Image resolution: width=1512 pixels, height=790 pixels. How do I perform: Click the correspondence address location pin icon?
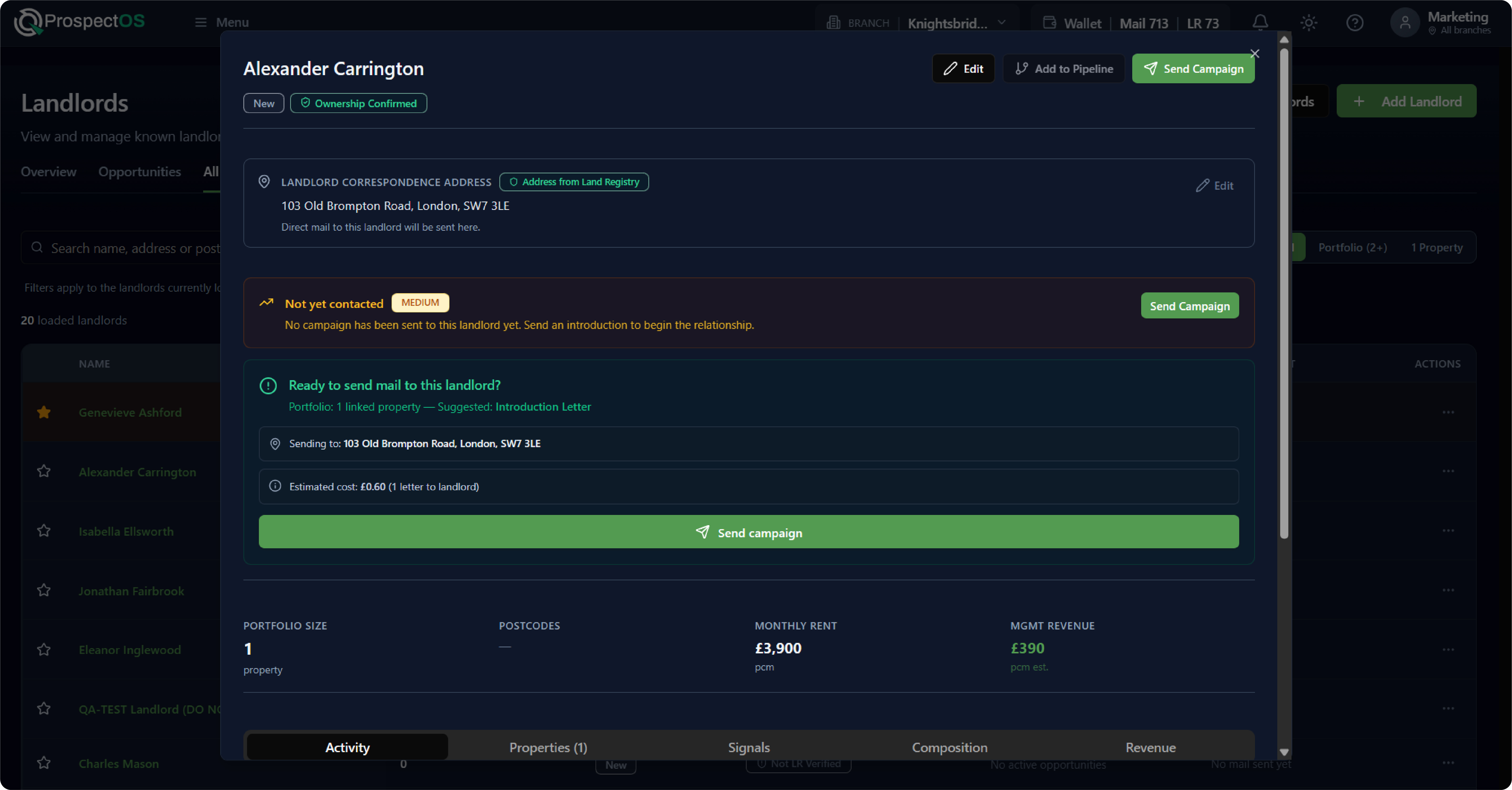click(x=264, y=182)
